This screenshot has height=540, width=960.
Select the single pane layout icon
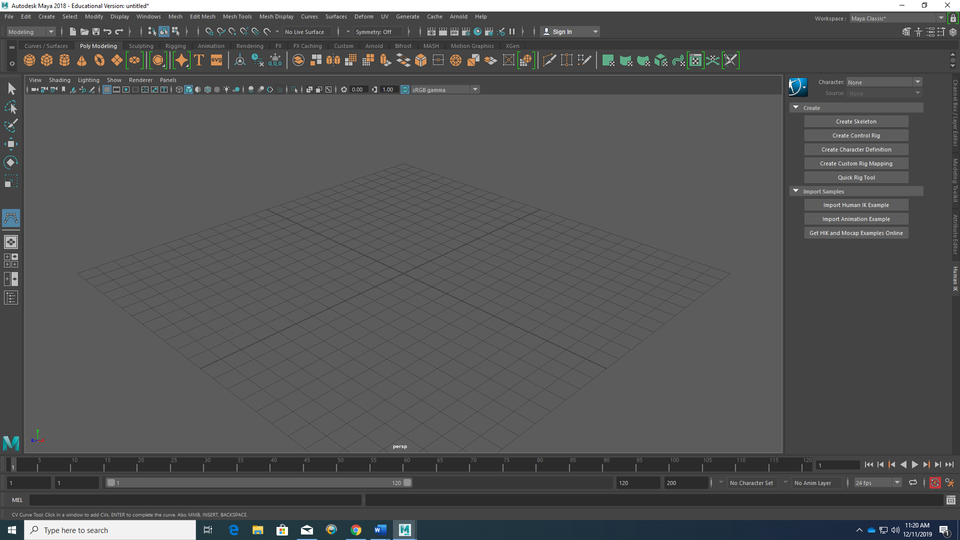point(11,242)
